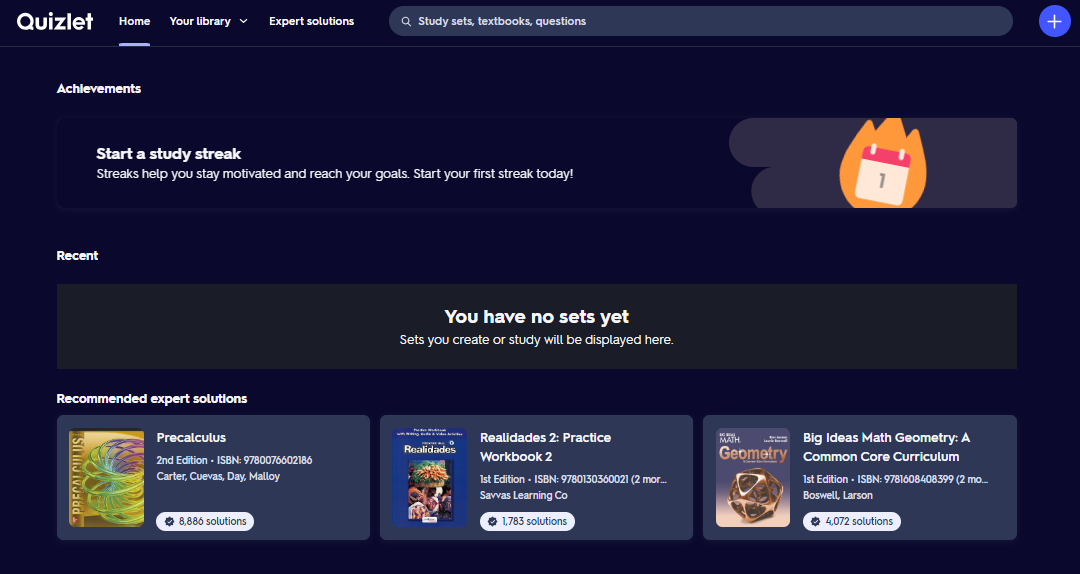Focus the Study sets search field
Screen dimensions: 1080x574
[700, 21]
